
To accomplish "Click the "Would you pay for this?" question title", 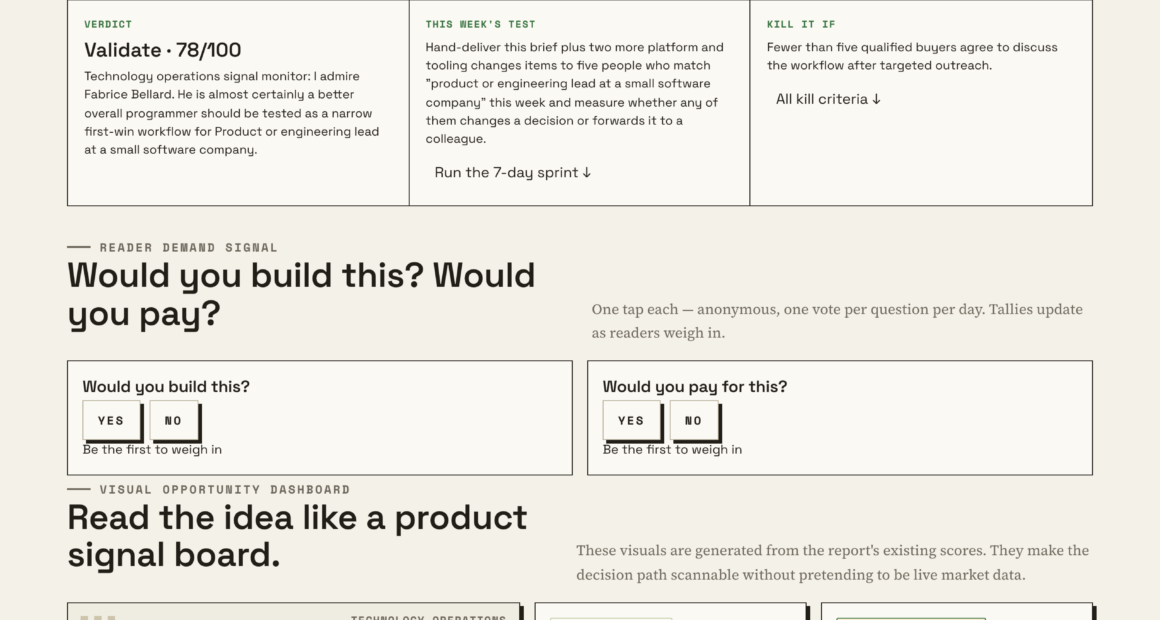I will tap(695, 387).
